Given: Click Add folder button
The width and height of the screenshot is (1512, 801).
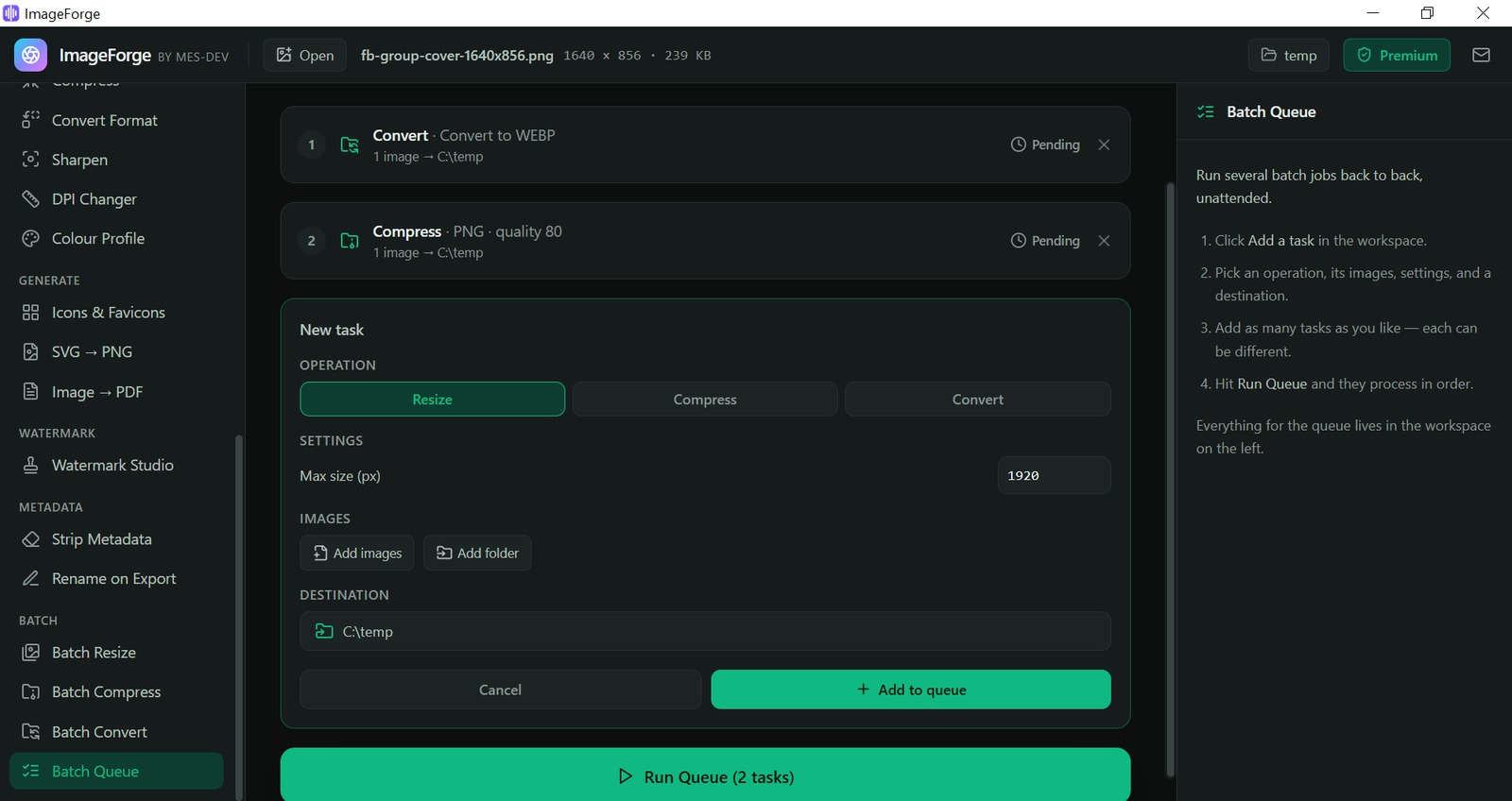Looking at the screenshot, I should pos(477,553).
